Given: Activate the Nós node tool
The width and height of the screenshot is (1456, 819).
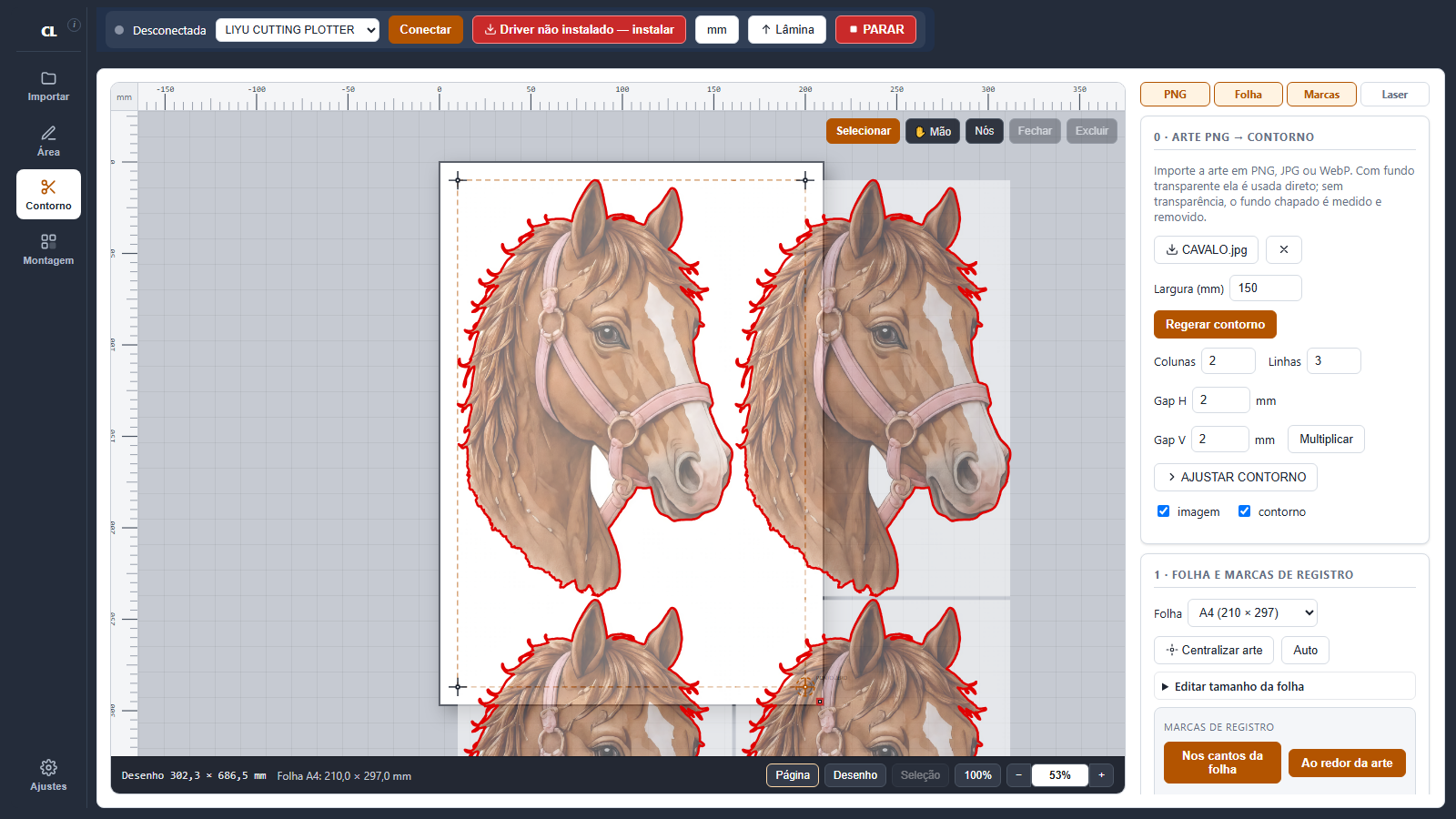Looking at the screenshot, I should [985, 131].
